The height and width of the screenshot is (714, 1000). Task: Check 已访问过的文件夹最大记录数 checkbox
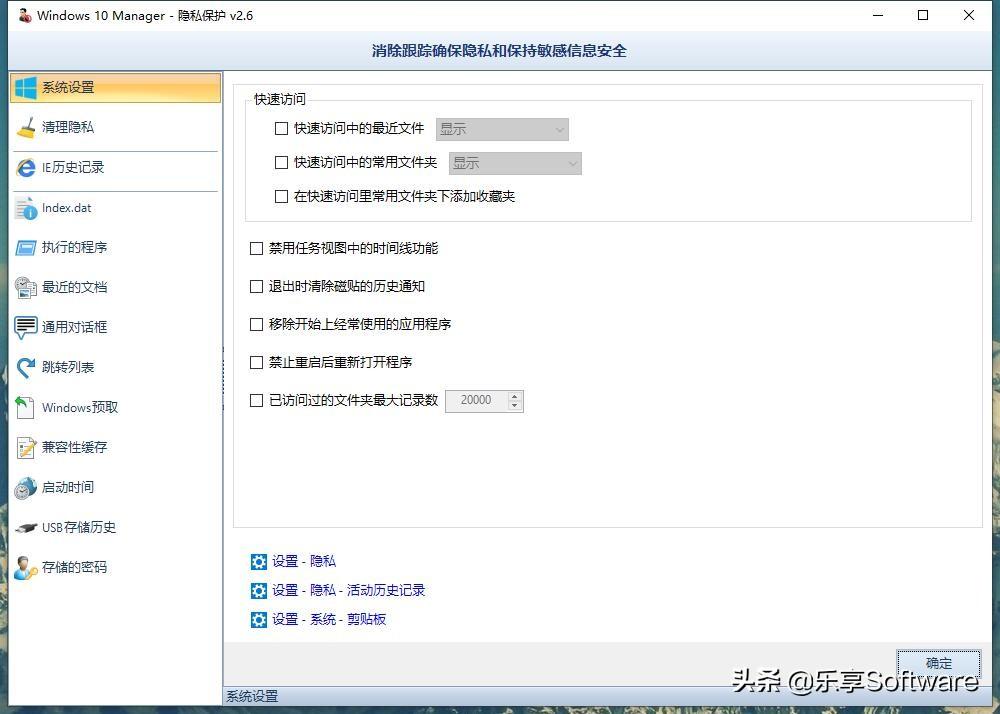coord(256,400)
